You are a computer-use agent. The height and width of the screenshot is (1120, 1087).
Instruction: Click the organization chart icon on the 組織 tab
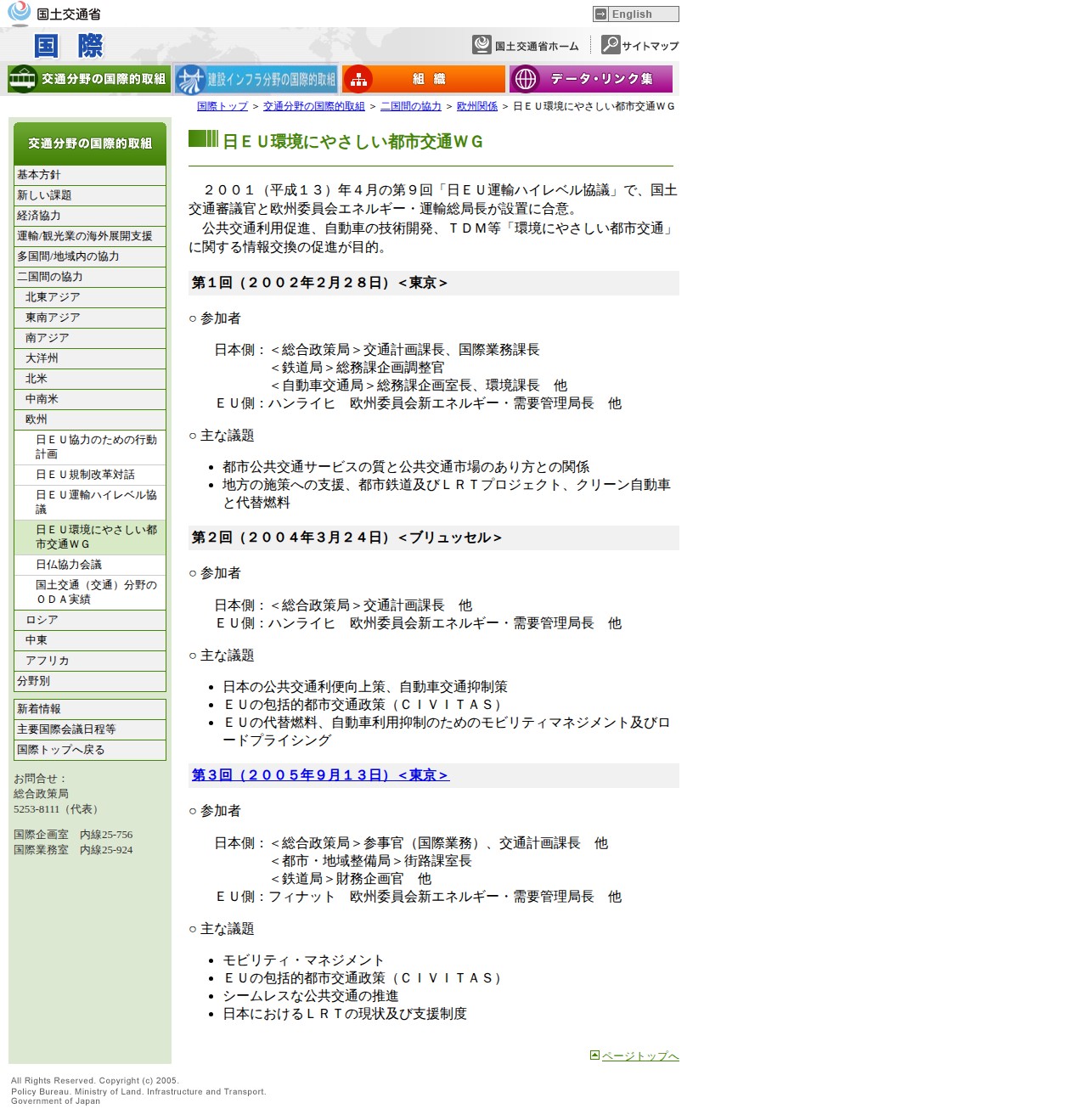(358, 79)
